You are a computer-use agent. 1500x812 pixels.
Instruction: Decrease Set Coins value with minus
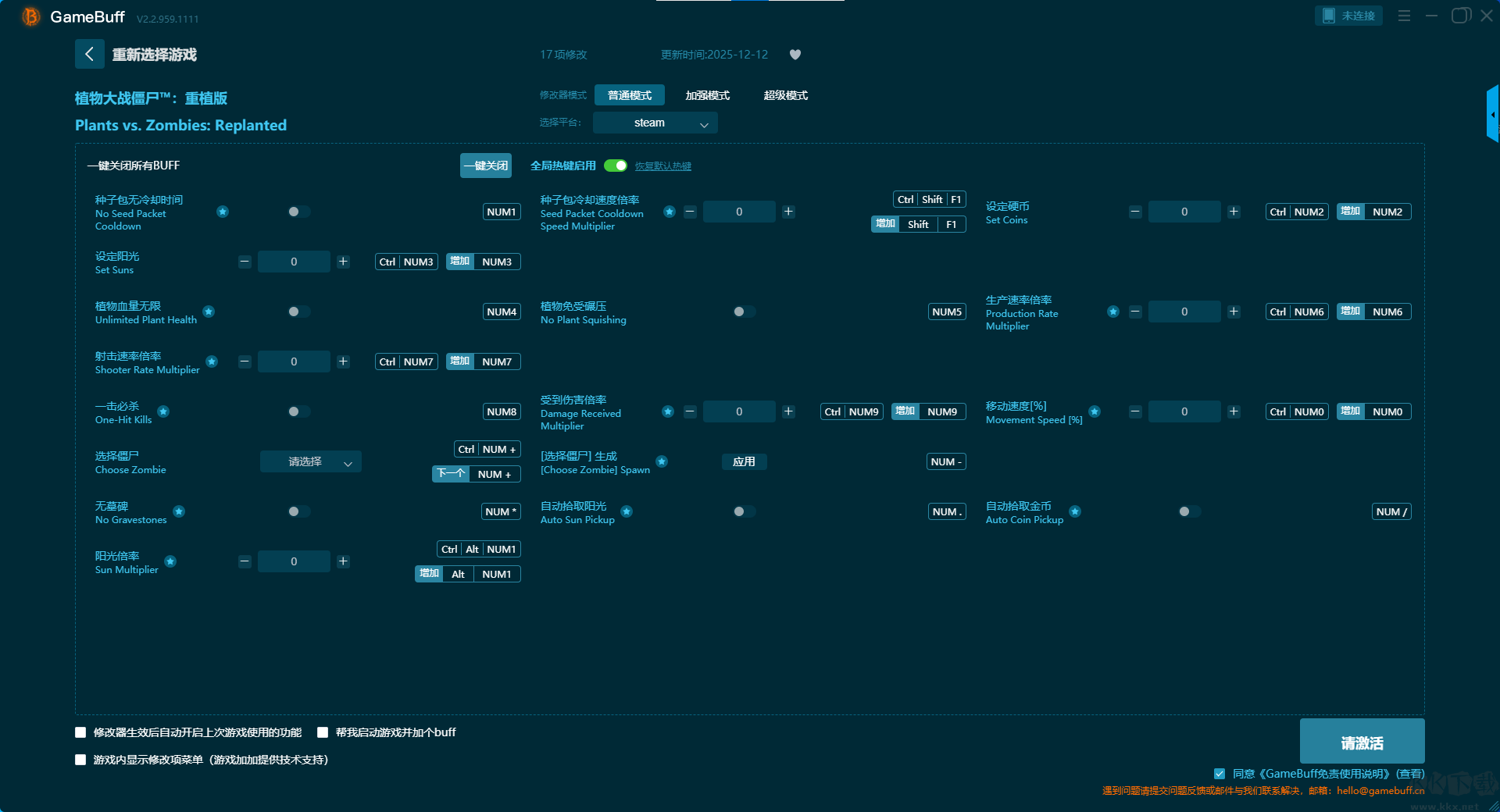coord(1135,212)
